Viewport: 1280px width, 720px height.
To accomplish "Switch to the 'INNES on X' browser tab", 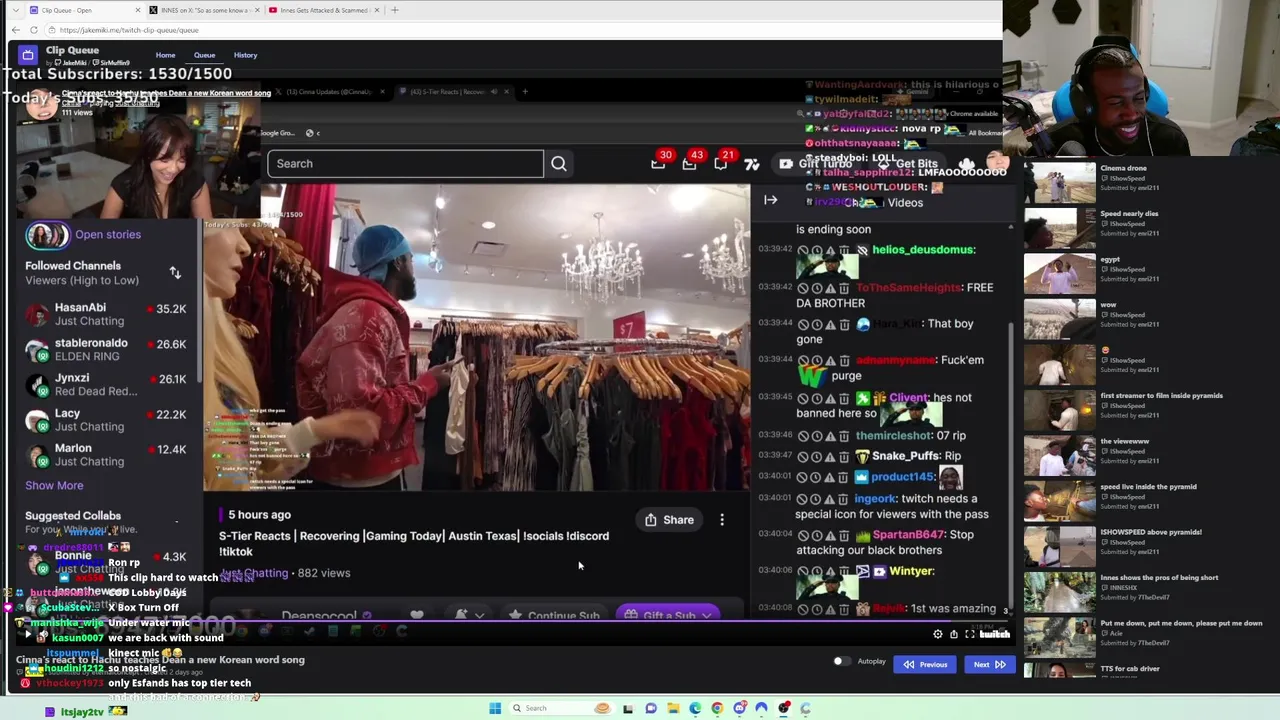I will click(x=205, y=10).
